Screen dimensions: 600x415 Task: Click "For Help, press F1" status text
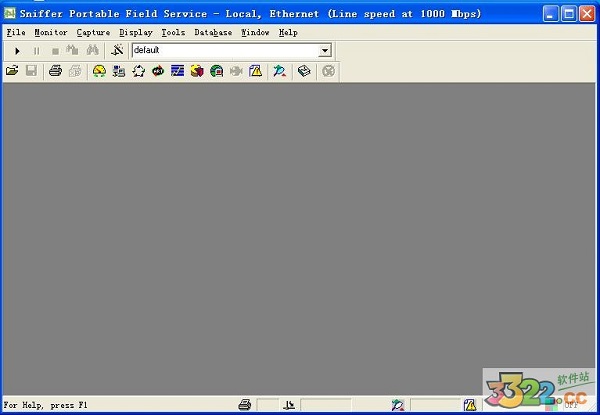[x=46, y=405]
